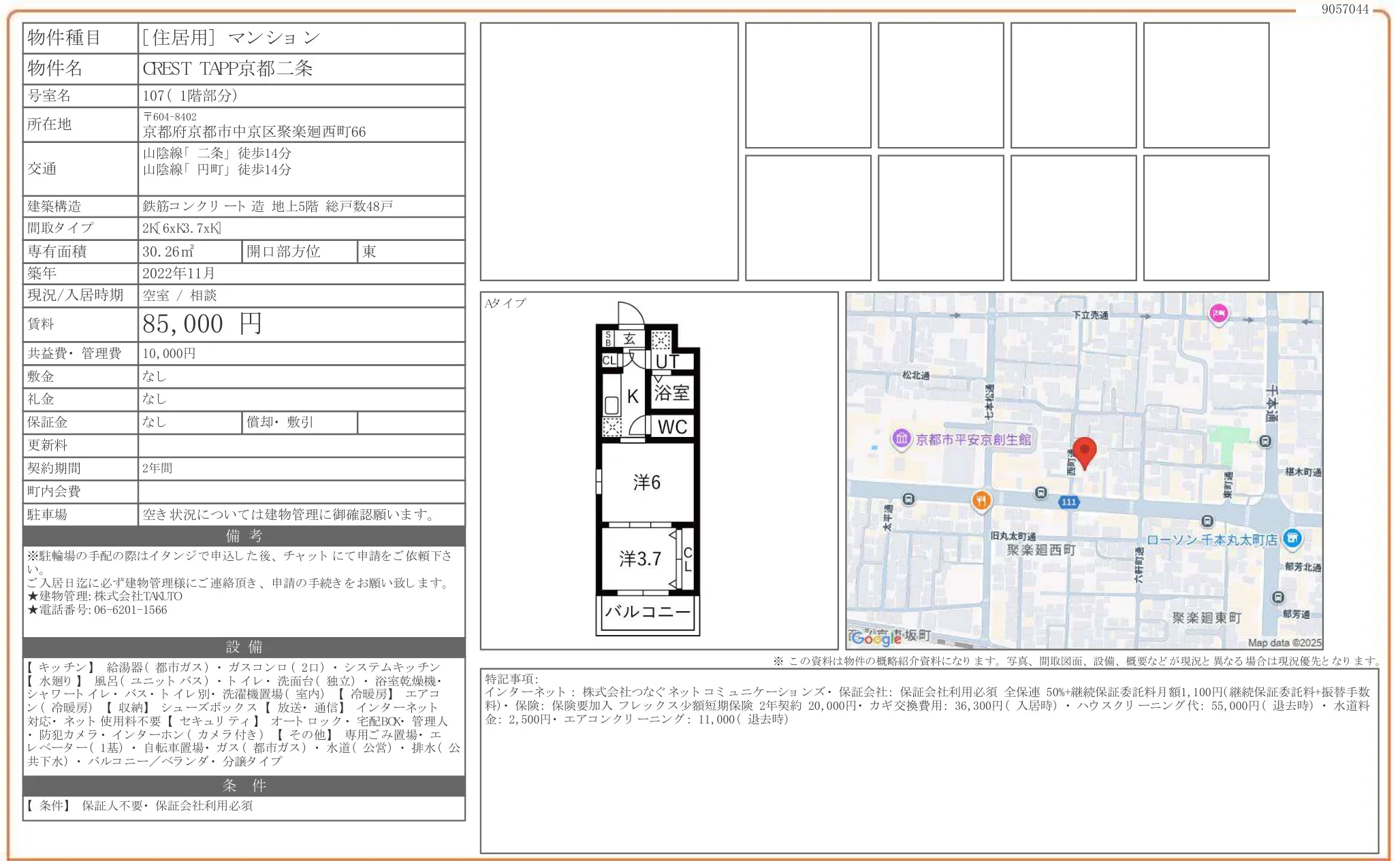
Task: Click the bus stop icon beside route 111
Action: 1041,493
